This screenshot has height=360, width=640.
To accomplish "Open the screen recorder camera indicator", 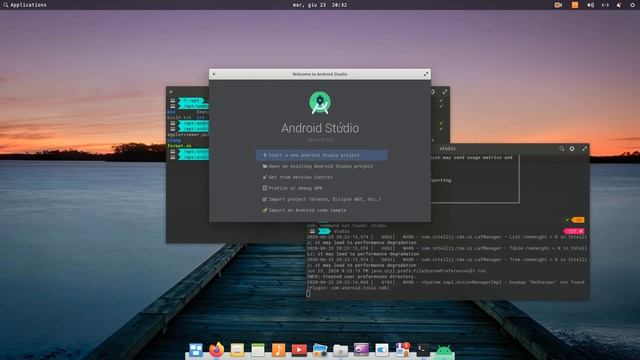I will pyautogui.click(x=558, y=5).
